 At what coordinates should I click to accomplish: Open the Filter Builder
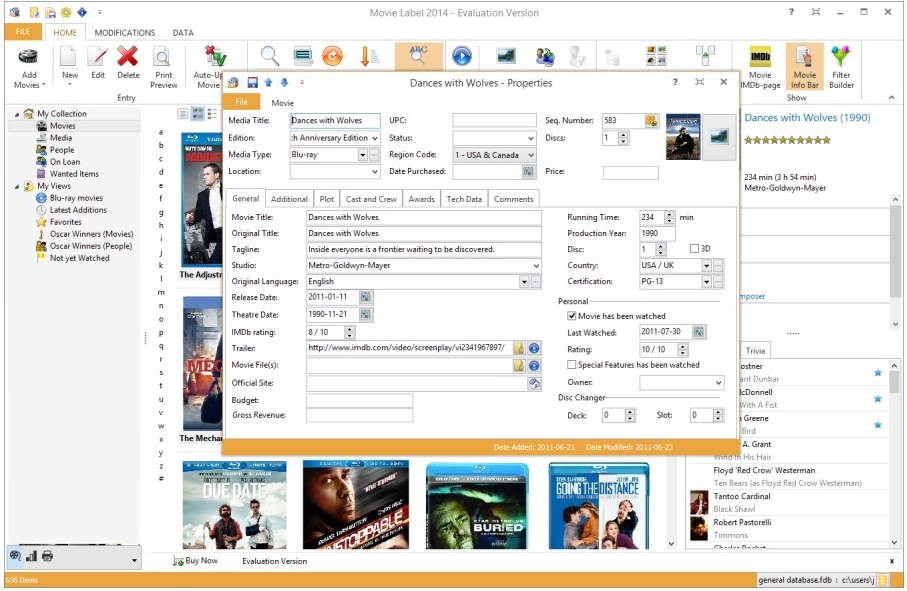(841, 67)
